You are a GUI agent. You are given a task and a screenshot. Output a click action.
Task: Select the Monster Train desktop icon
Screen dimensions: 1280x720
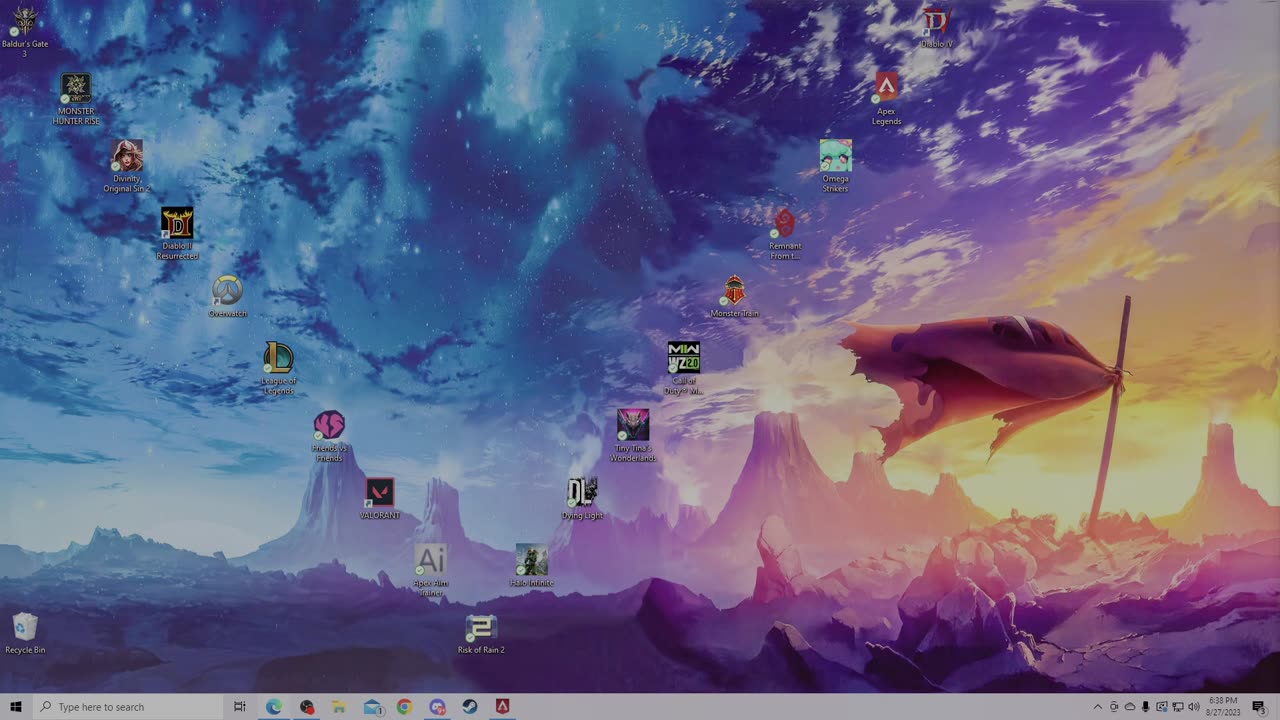point(734,297)
